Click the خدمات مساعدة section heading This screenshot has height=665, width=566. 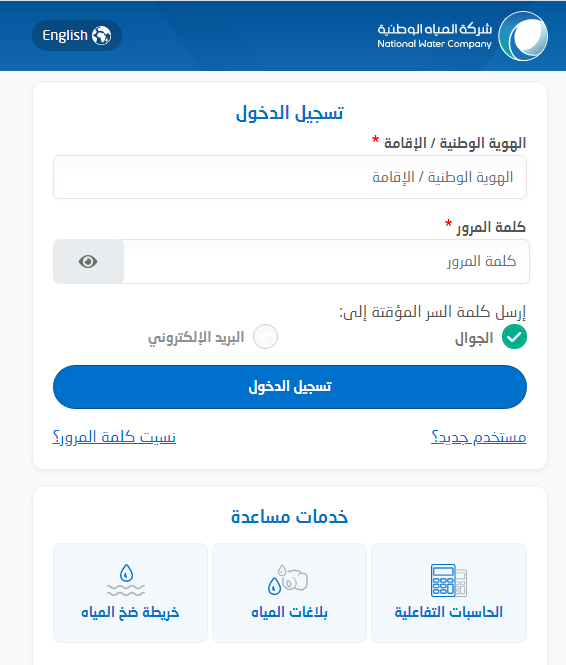coord(290,517)
